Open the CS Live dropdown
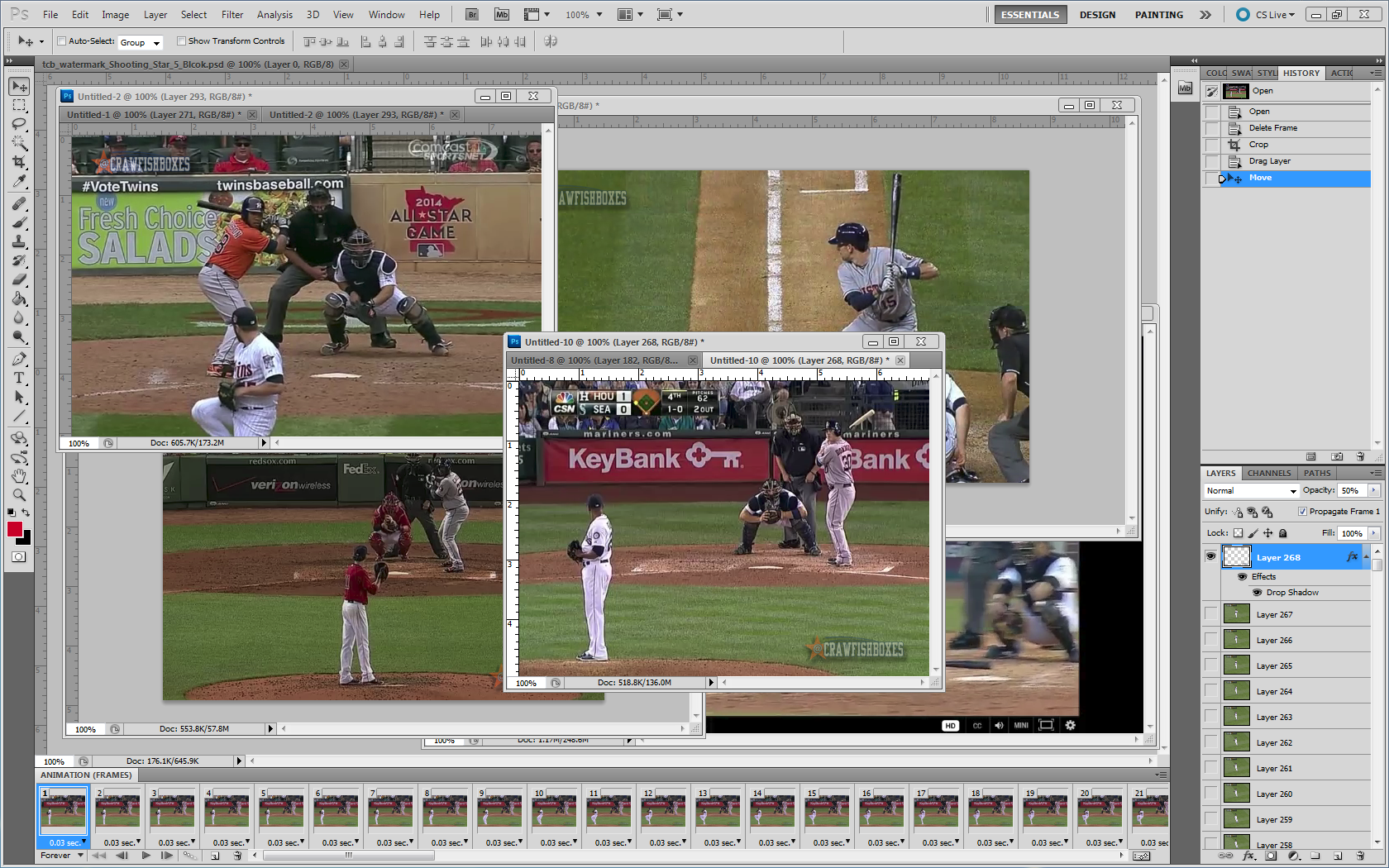This screenshot has height=868, width=1389. coord(1266,15)
